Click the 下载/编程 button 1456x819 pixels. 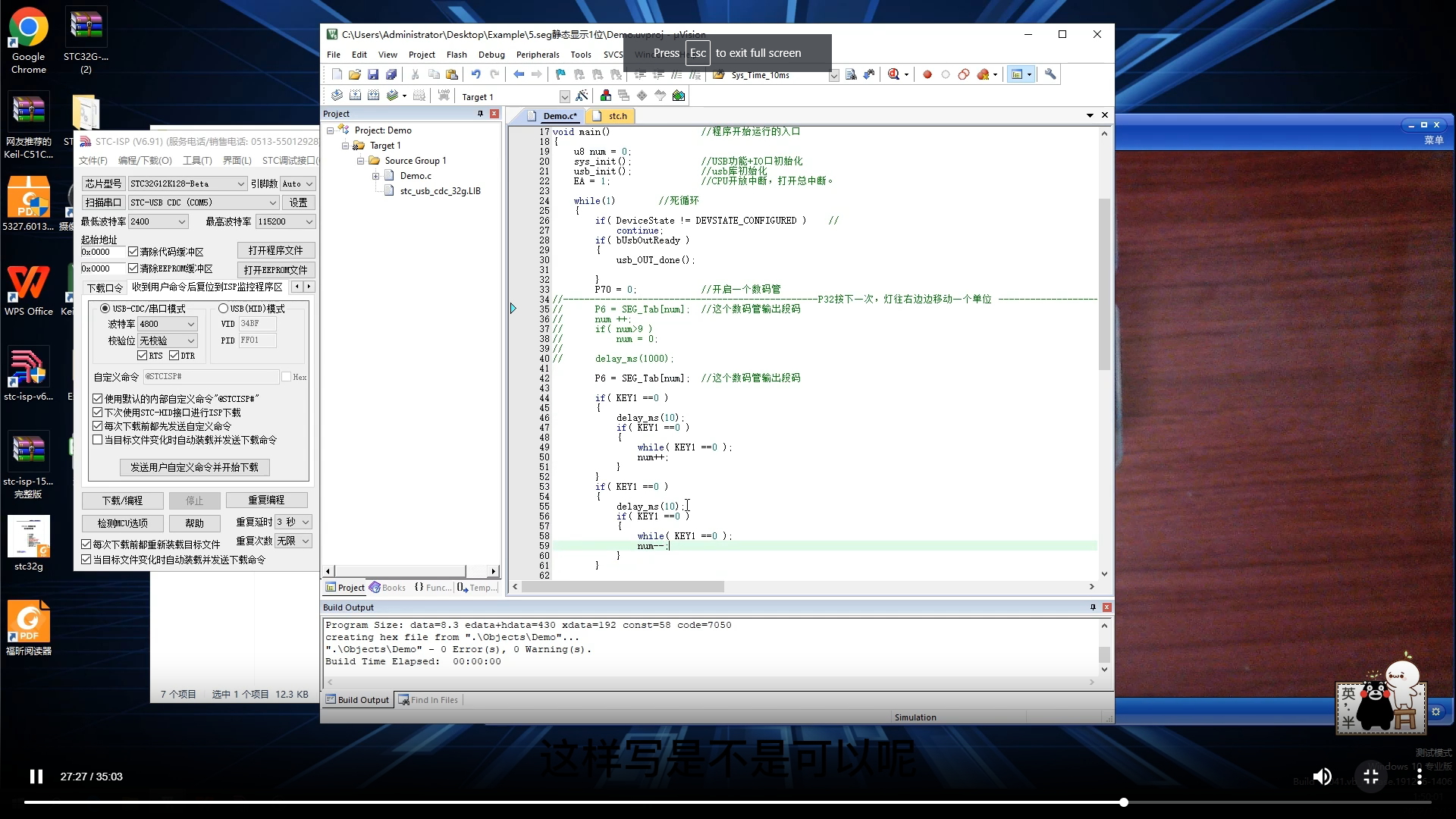[122, 500]
